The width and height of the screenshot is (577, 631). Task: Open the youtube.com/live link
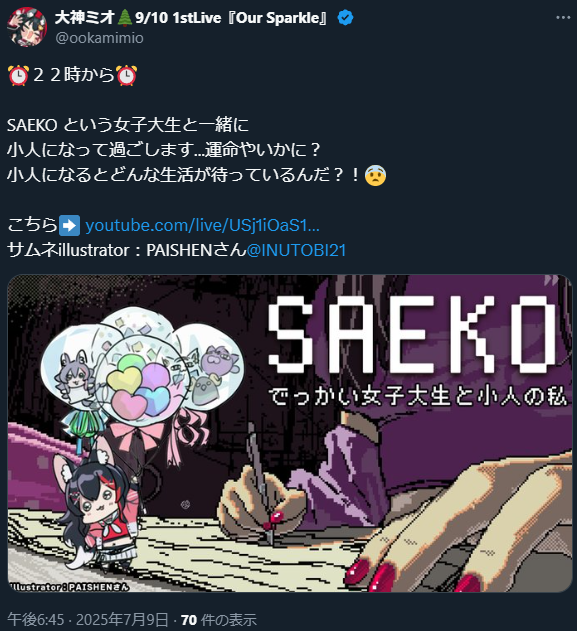point(203,225)
